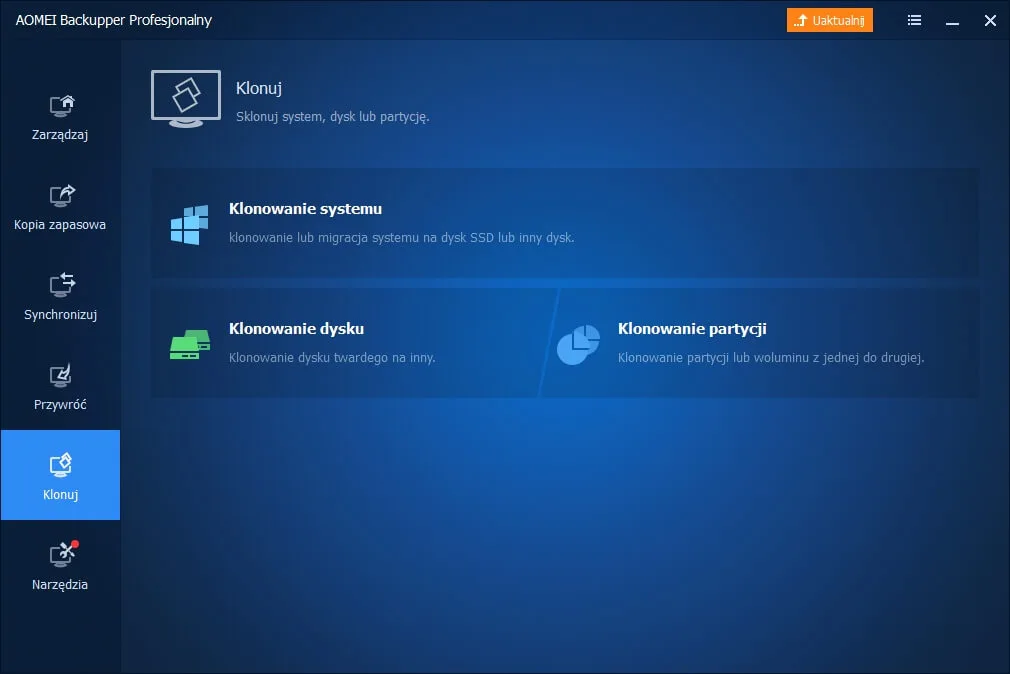Click the Windows logo system clone icon
Screen dimensions: 1010x674
pyautogui.click(x=190, y=225)
